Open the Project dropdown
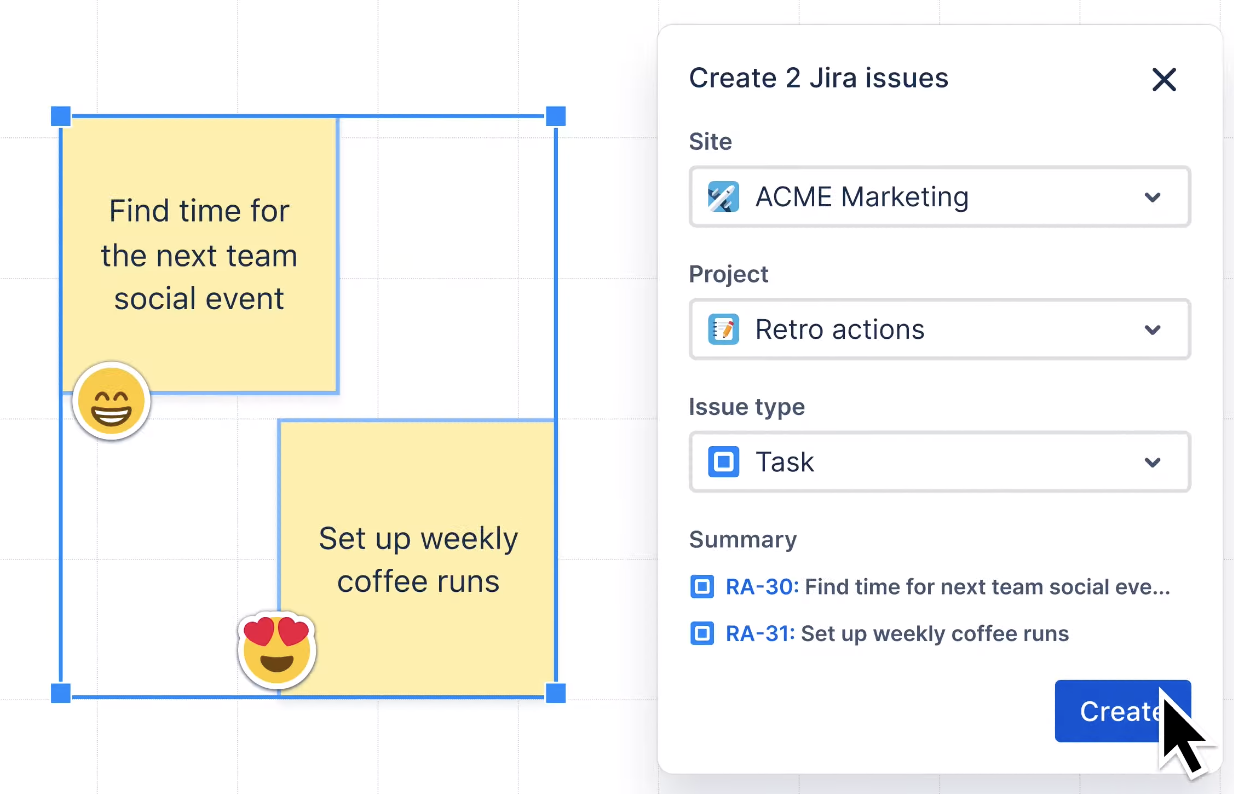This screenshot has width=1234, height=794. point(1152,329)
